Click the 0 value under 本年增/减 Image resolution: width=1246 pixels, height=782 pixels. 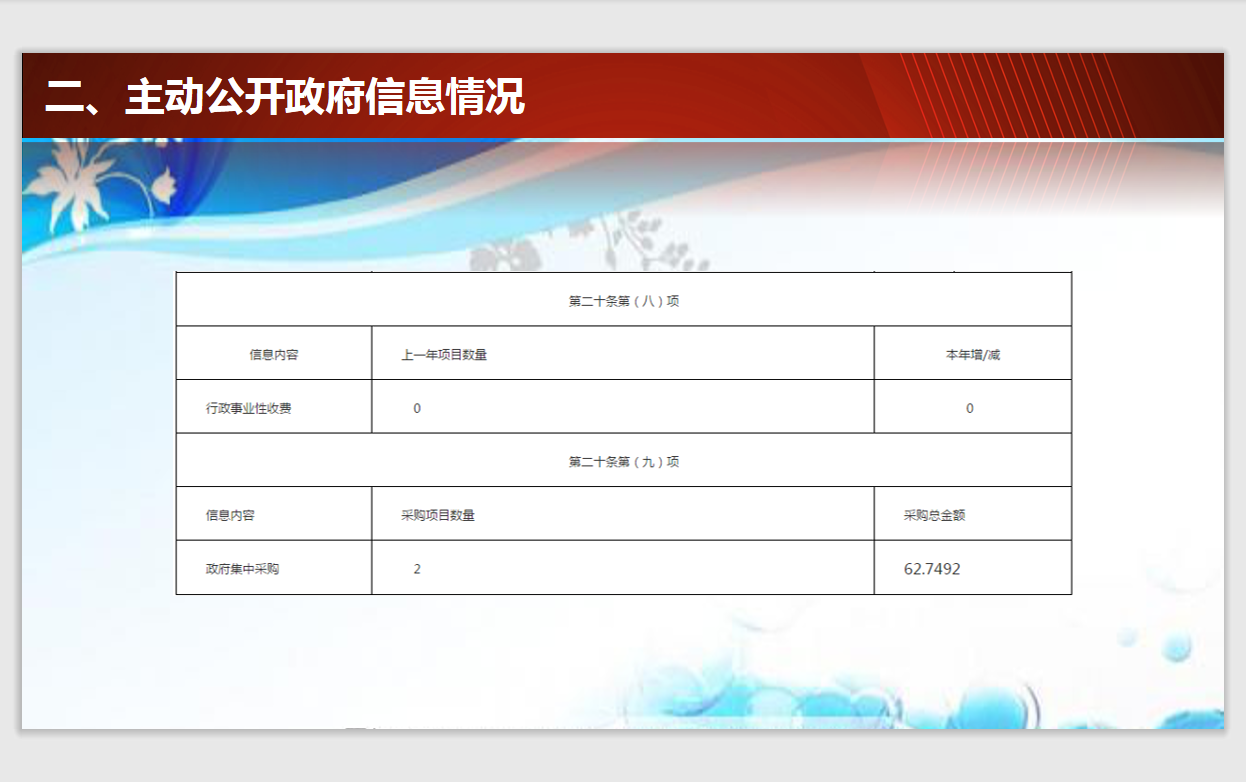(x=969, y=408)
